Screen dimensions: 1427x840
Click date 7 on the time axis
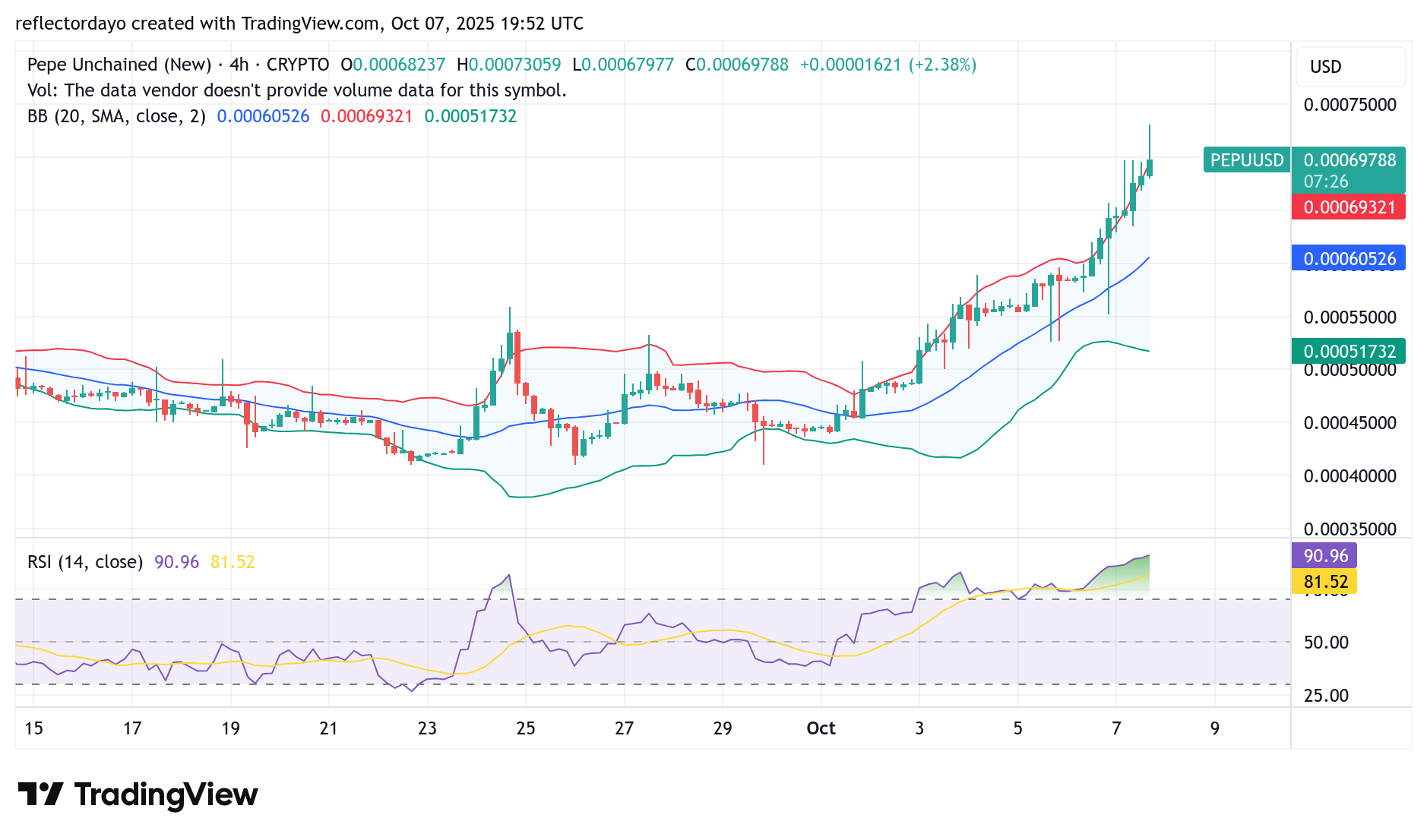click(1116, 728)
